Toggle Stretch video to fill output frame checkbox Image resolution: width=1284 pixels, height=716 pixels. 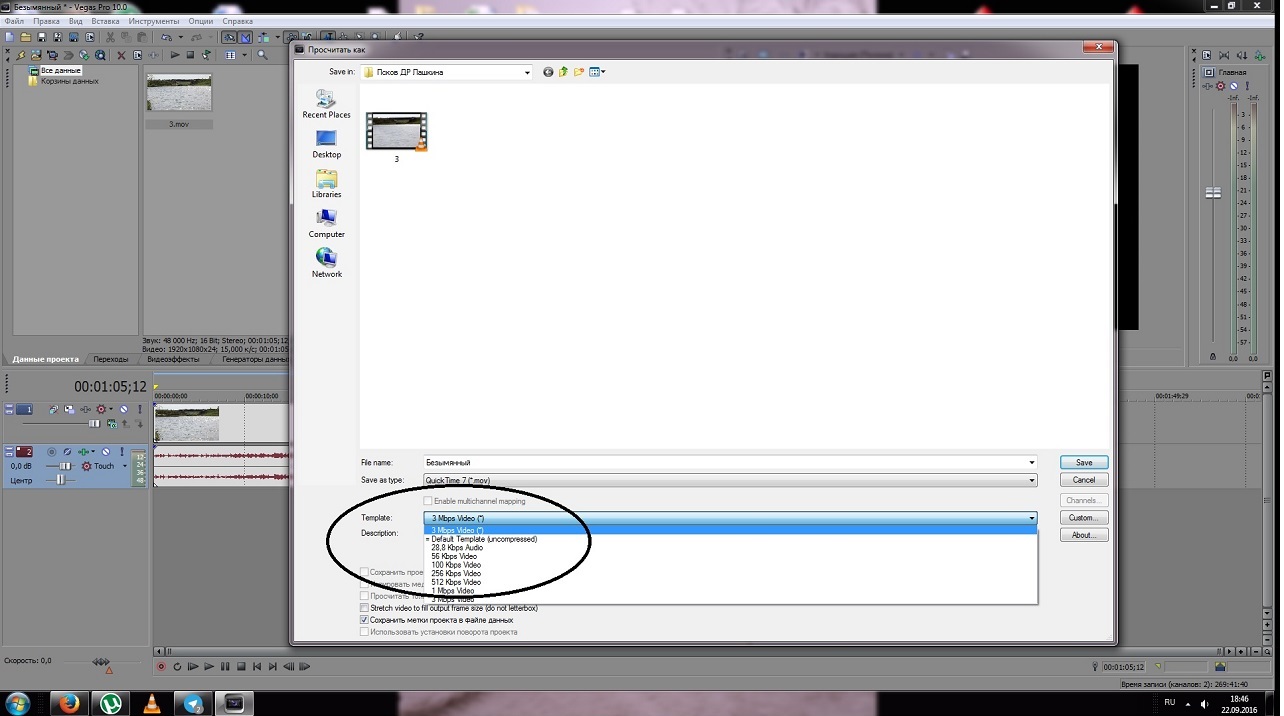364,608
